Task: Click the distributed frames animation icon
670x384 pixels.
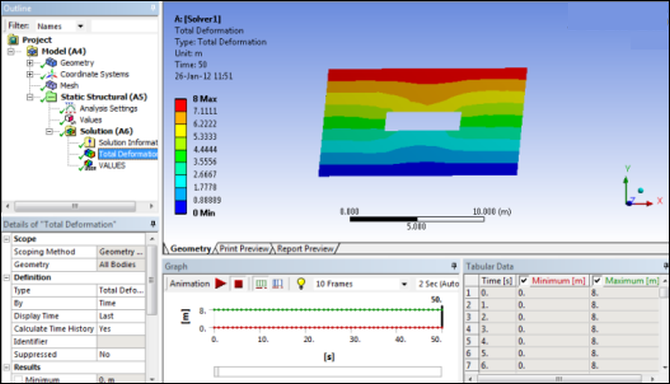Action: pos(261,284)
